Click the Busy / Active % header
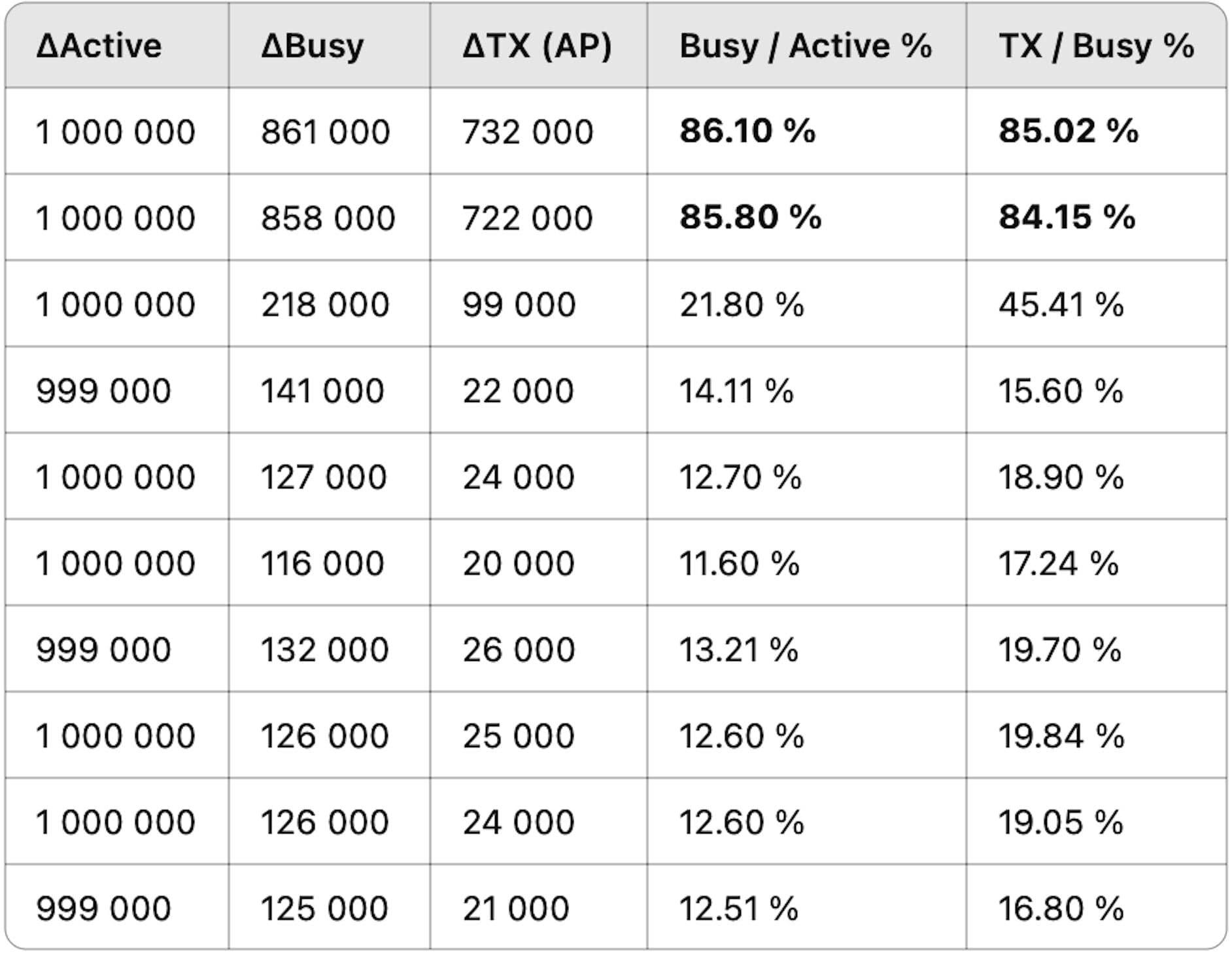Viewport: 1232px width, 957px height. [x=806, y=46]
